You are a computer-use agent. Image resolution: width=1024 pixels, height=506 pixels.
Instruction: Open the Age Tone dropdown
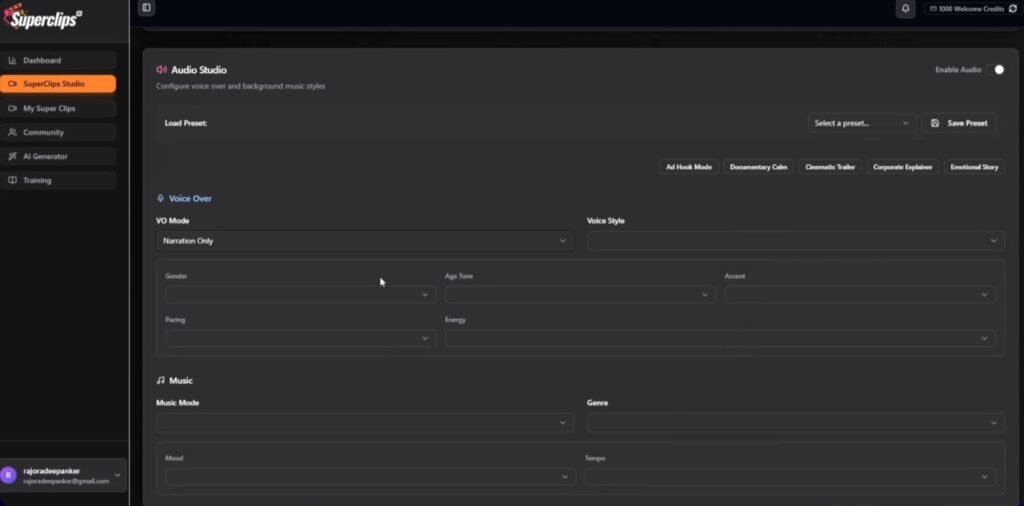[x=579, y=294]
